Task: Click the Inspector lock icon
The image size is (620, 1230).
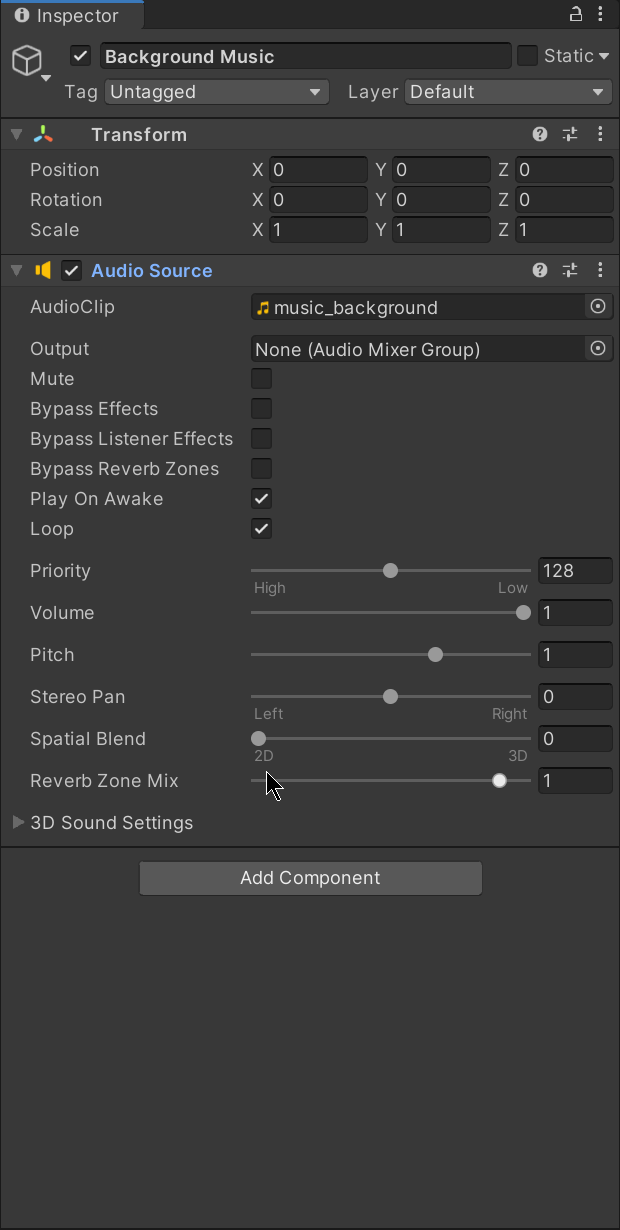Action: coord(576,14)
